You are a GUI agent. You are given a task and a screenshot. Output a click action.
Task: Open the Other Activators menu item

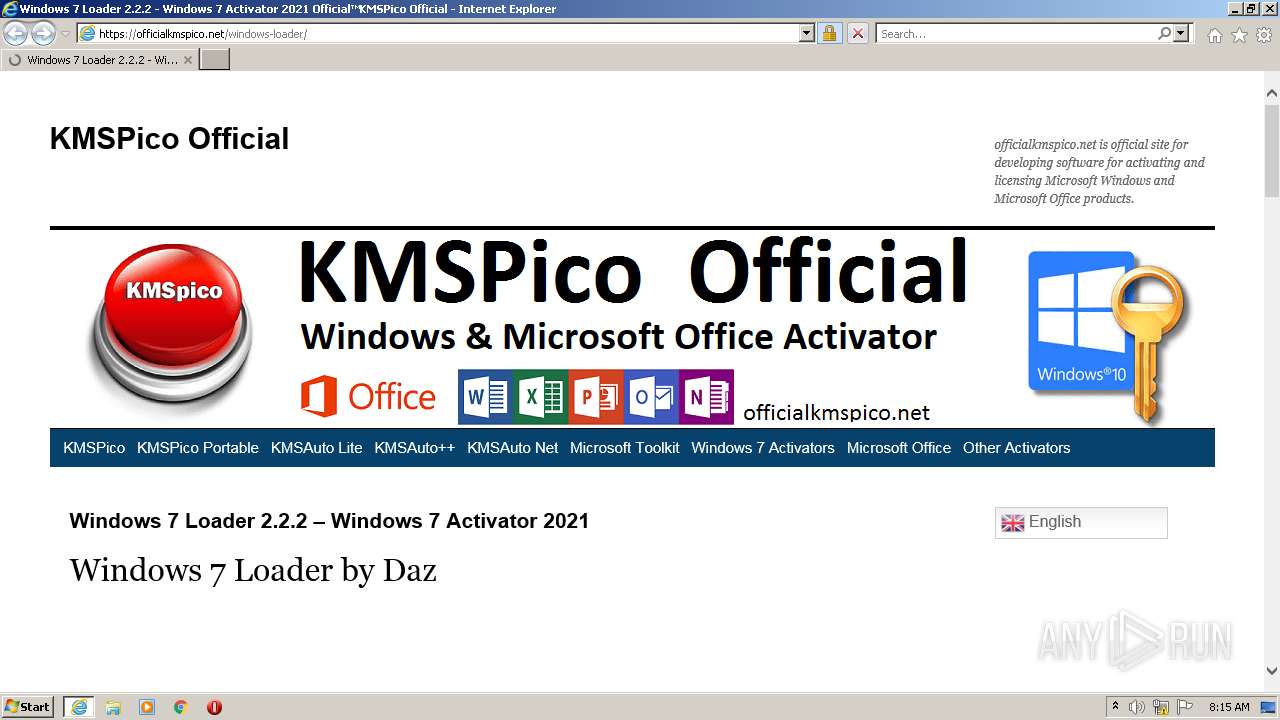1017,448
